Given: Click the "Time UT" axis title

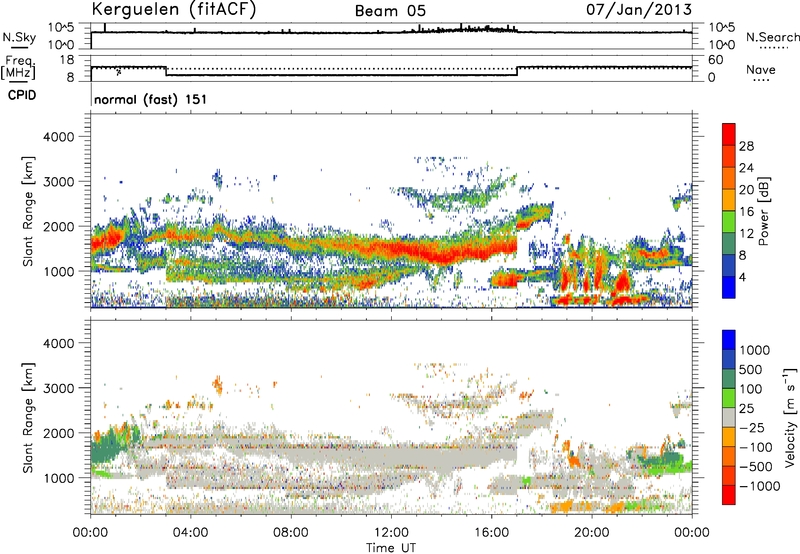Looking at the screenshot, I should pos(391,547).
